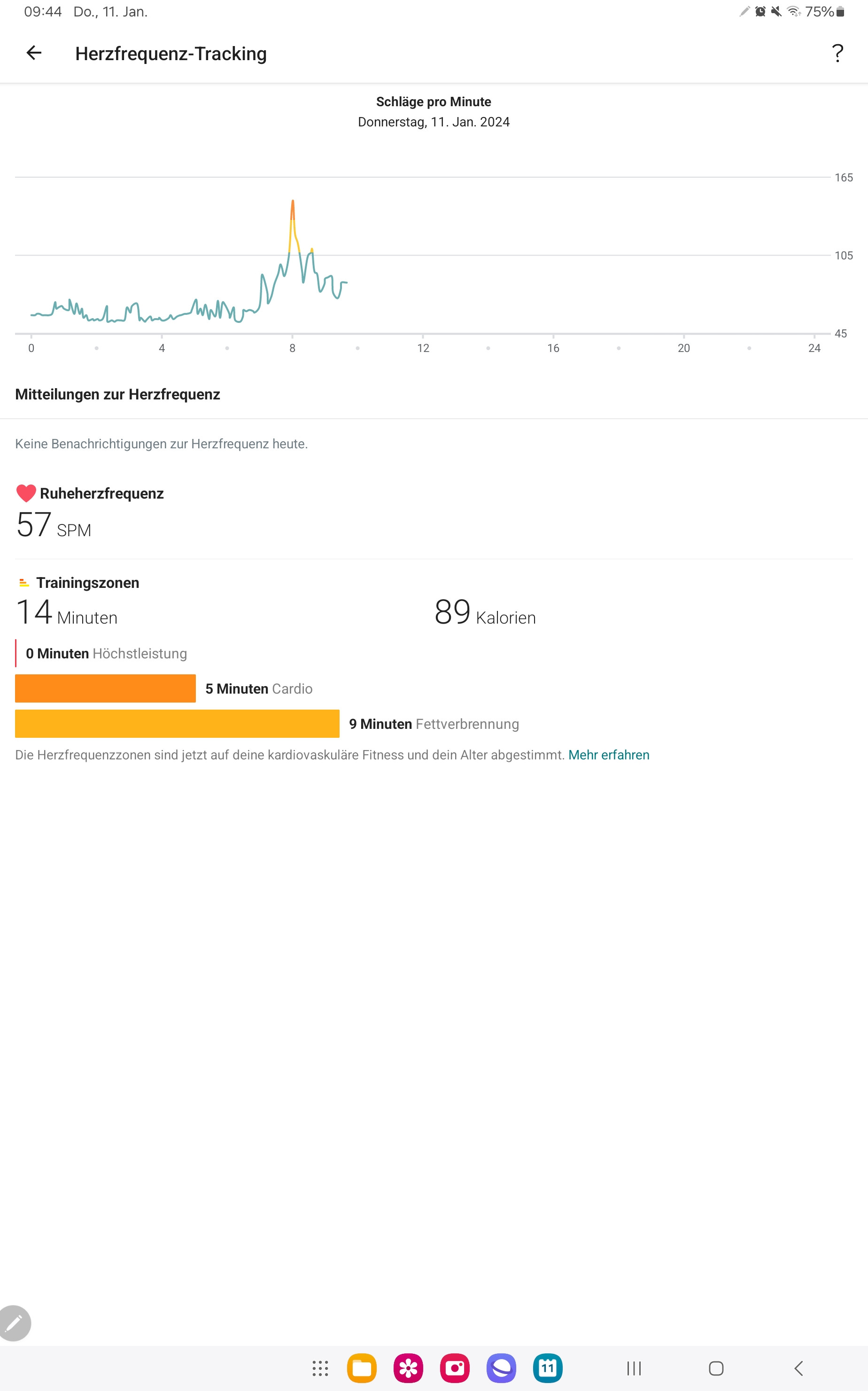The image size is (868, 1391).
Task: Tap the Trainingszonen bar chart icon
Action: (23, 582)
